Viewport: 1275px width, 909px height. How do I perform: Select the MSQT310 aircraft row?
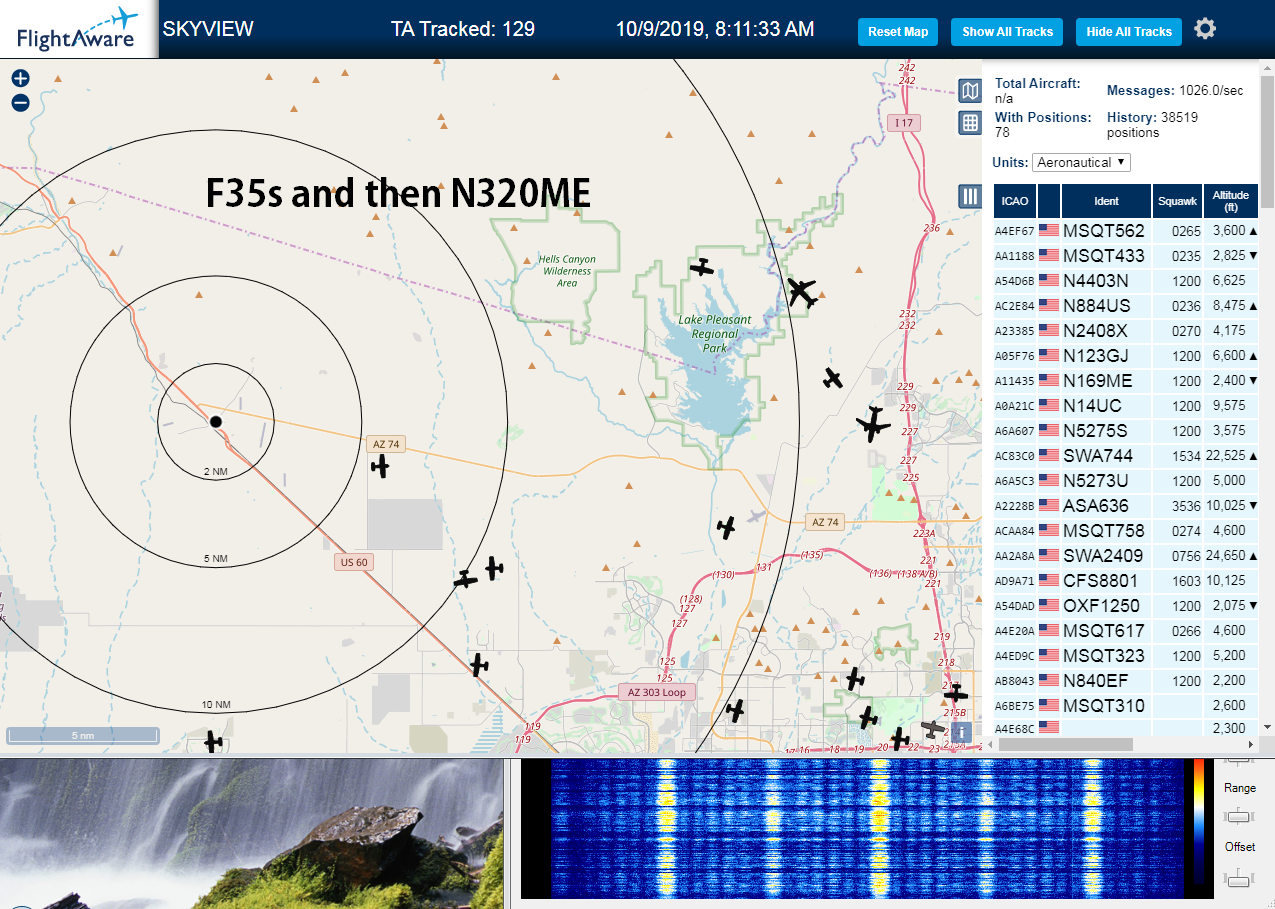[1126, 705]
